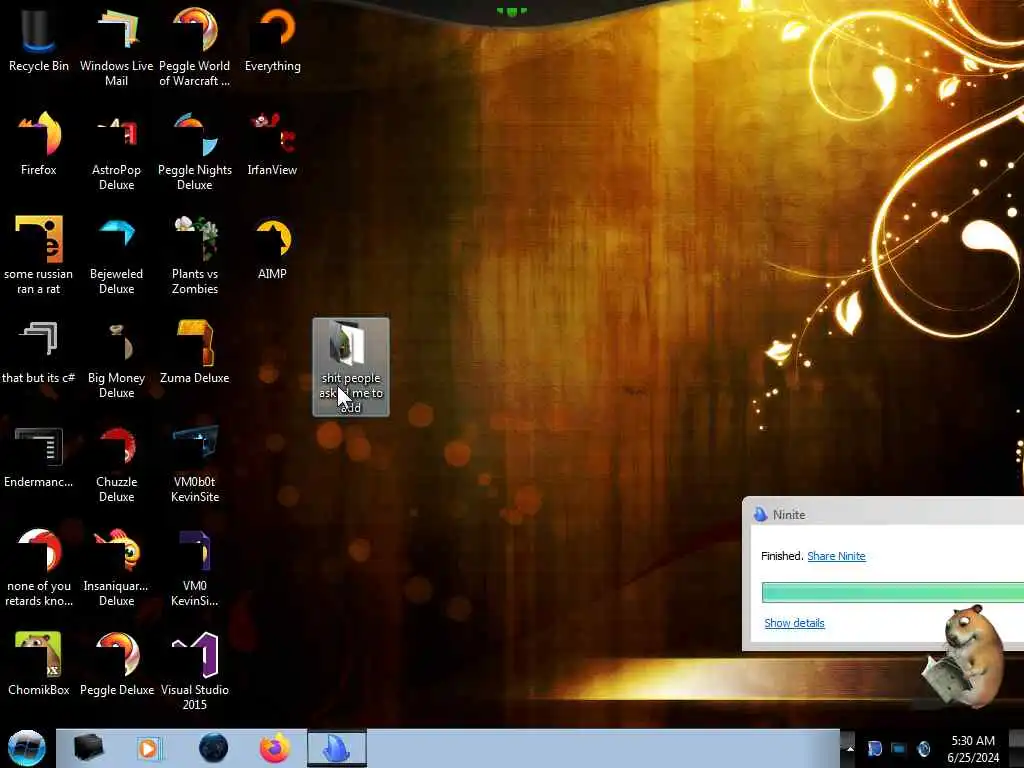Open Plants vs Zombies shortcut
The image size is (1024, 768).
(195, 255)
